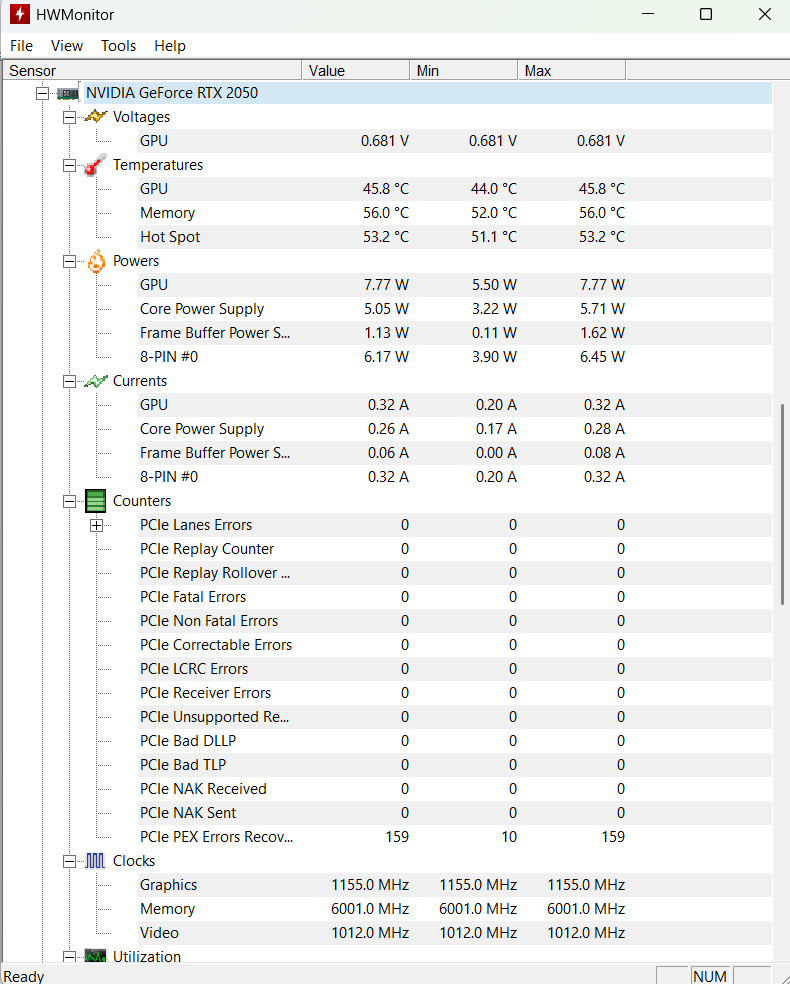Open the View menu
This screenshot has width=790, height=984.
click(x=67, y=46)
